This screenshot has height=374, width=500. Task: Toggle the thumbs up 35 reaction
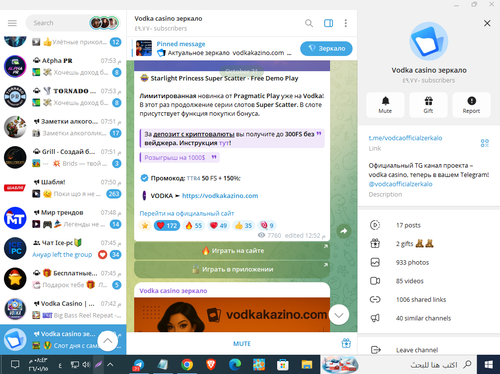243,226
